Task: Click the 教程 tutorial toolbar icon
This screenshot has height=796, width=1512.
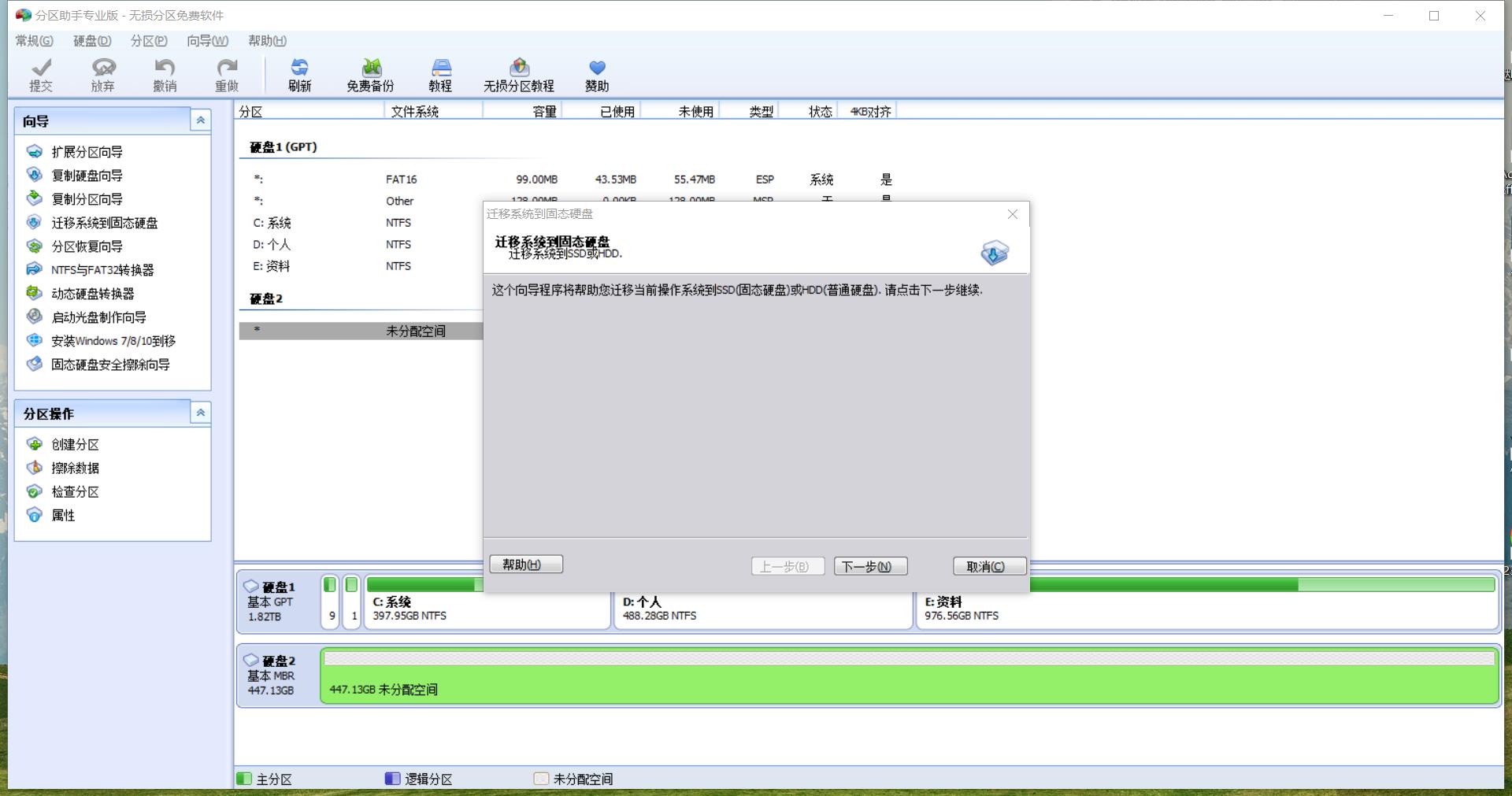Action: click(x=440, y=75)
